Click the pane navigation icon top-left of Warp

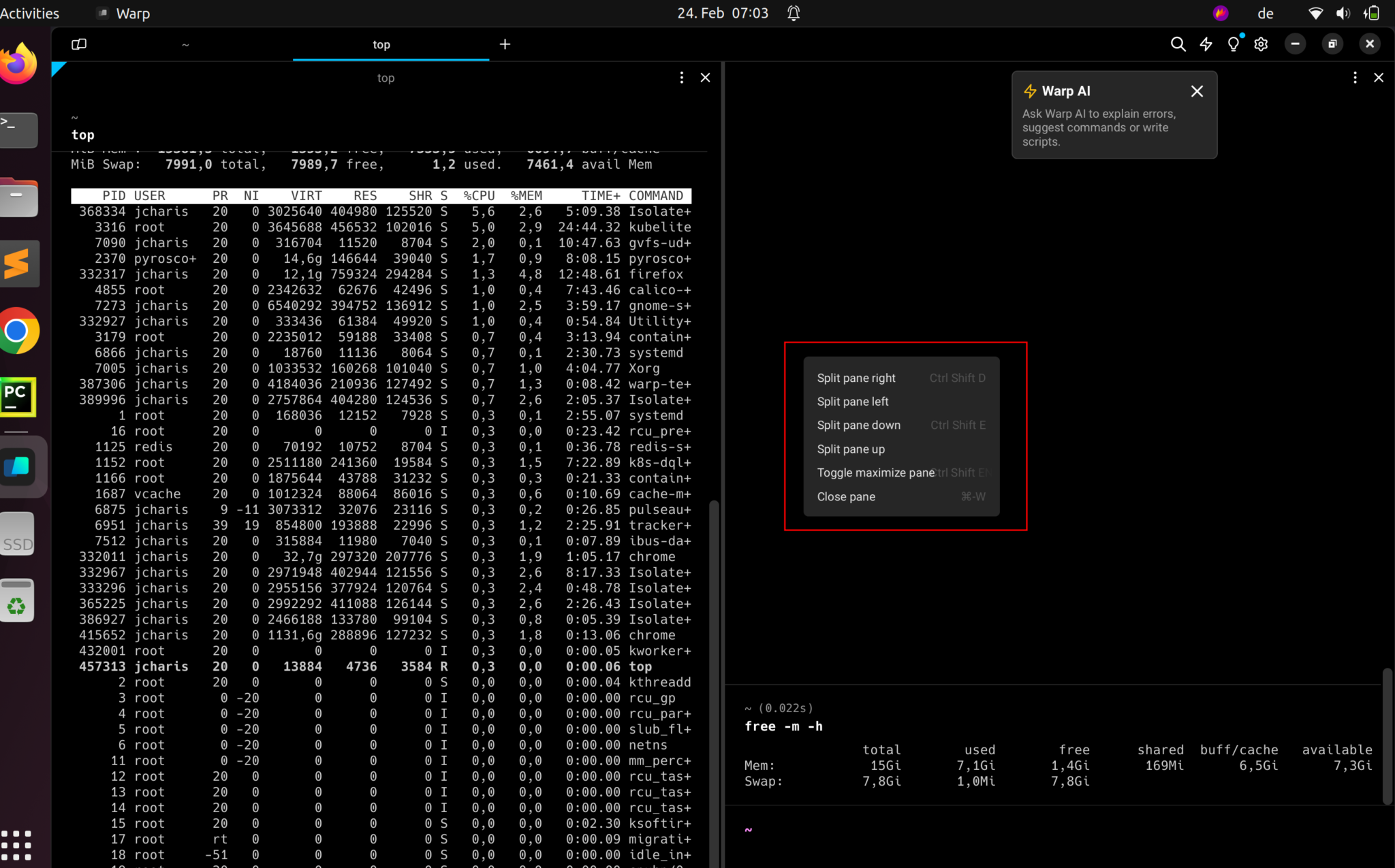coord(78,44)
